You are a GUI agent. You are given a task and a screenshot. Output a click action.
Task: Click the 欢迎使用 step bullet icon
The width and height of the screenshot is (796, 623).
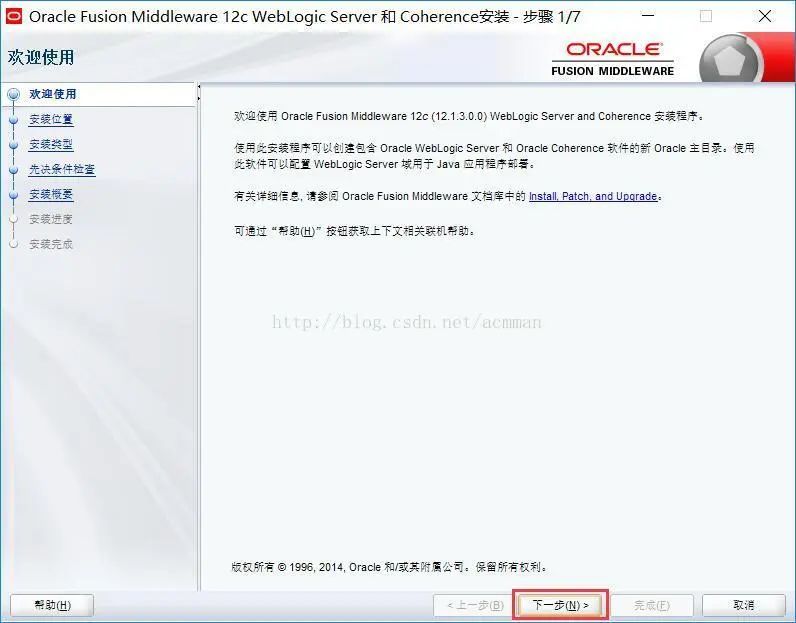[14, 94]
